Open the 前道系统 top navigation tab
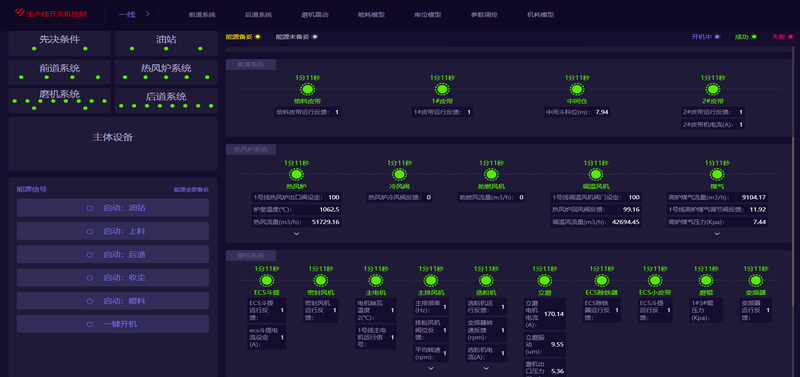 (x=202, y=15)
